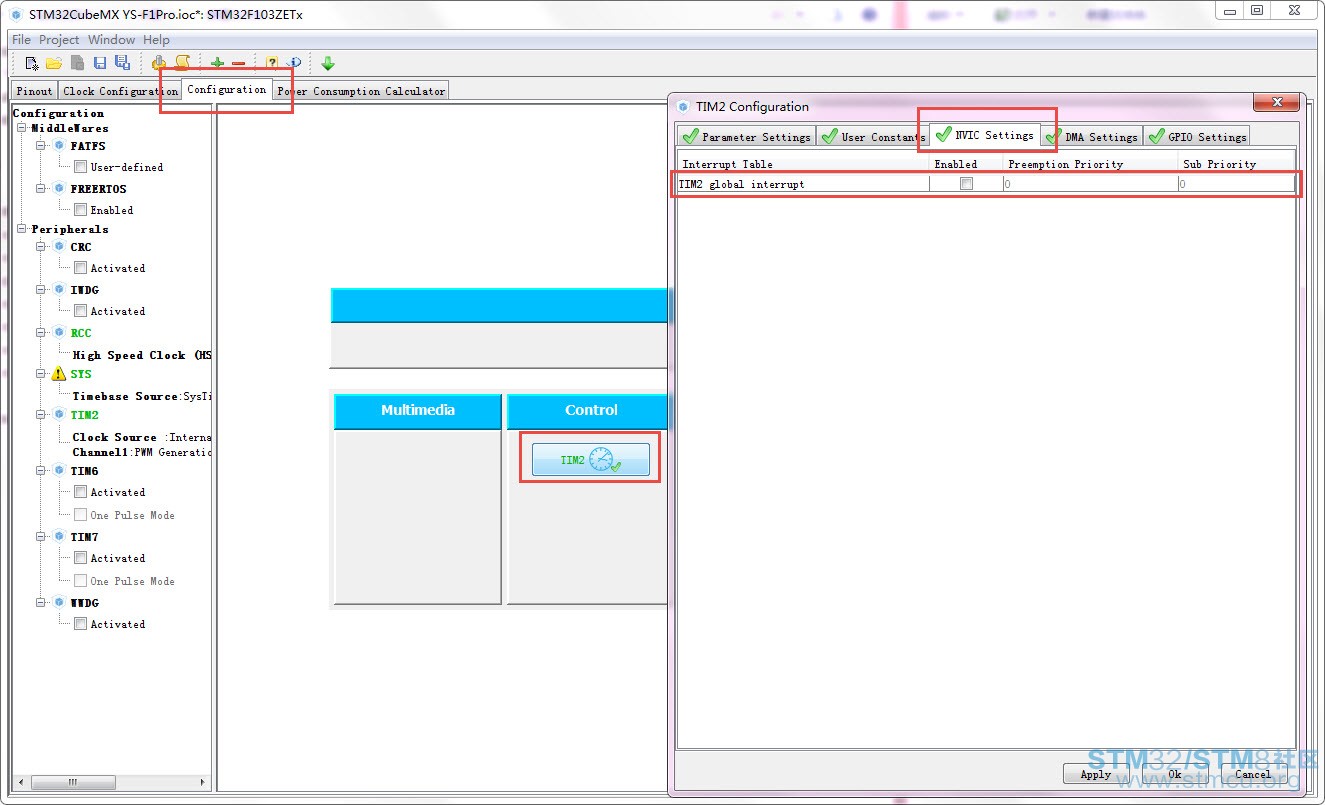The image size is (1325, 805).
Task: Collapse the TIM2 tree node
Action: coord(41,415)
